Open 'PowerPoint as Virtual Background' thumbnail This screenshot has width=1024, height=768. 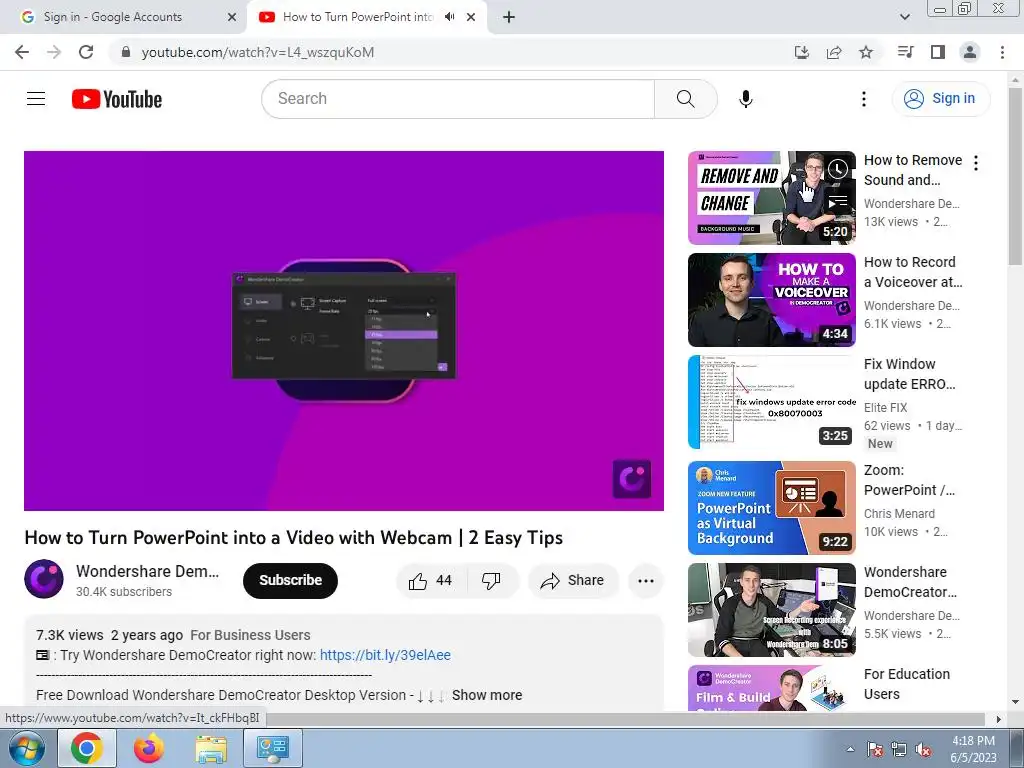pyautogui.click(x=771, y=508)
